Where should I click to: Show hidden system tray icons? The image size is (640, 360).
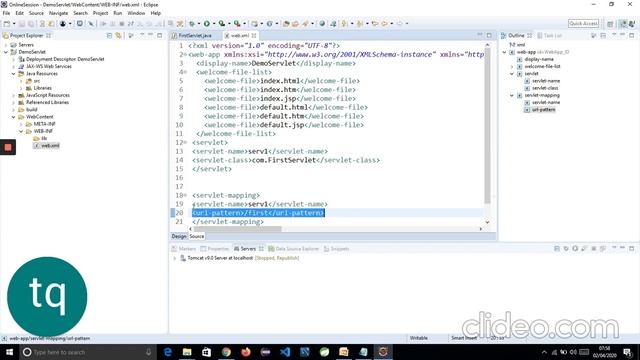point(544,352)
